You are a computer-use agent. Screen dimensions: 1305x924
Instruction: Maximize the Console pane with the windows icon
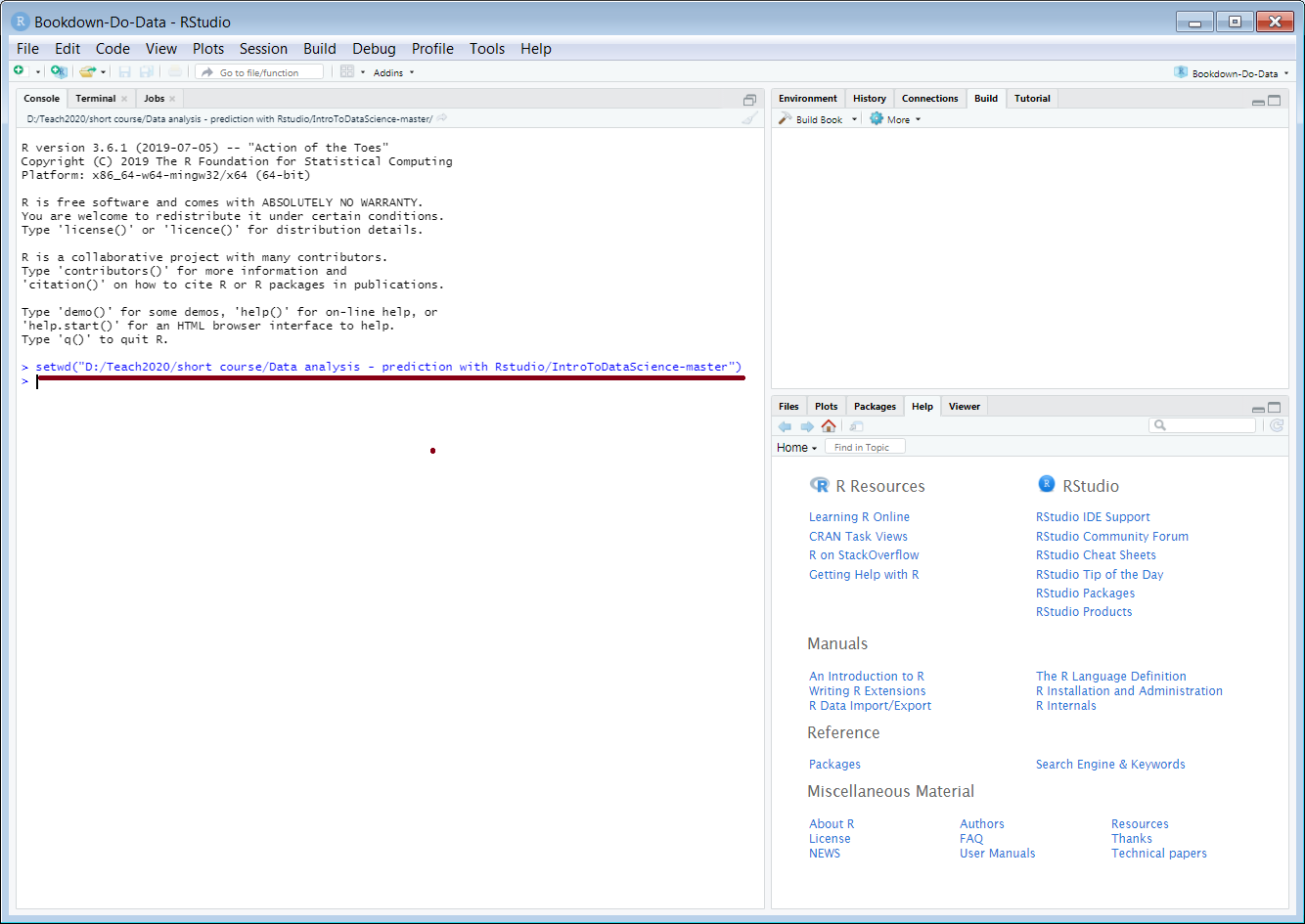(x=749, y=100)
